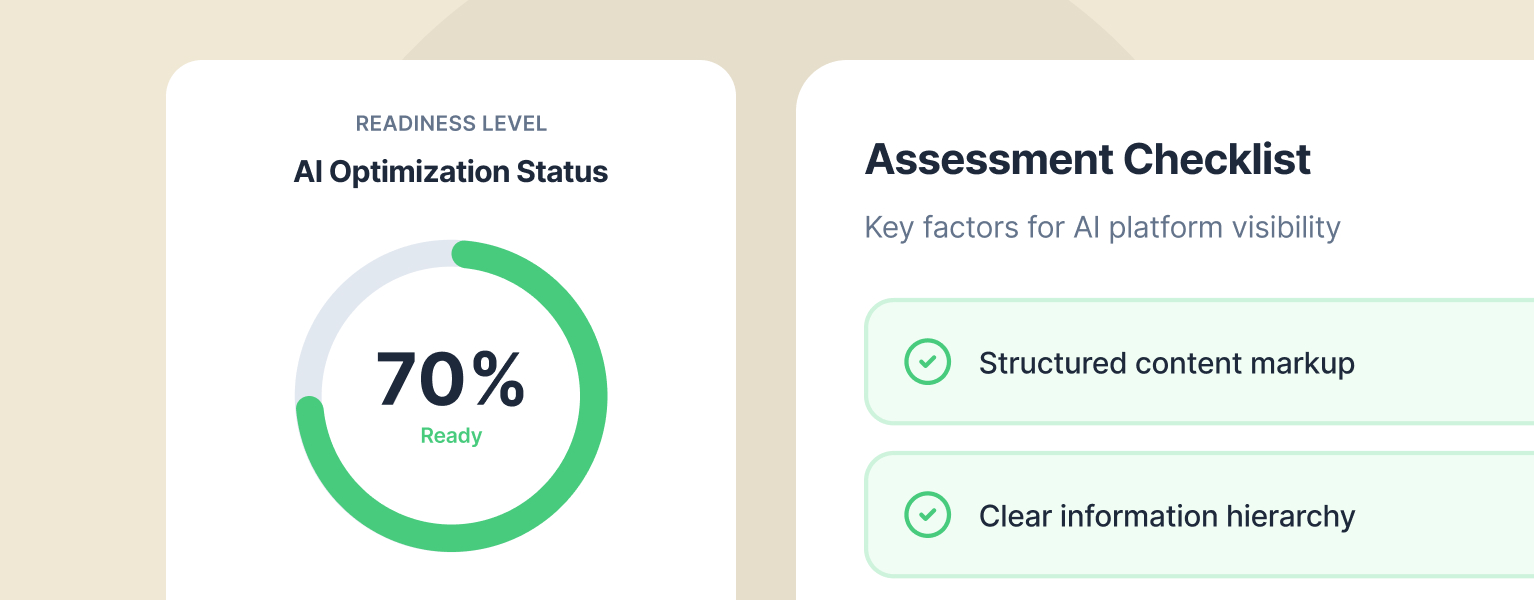Toggle the Structured content markup check icon

927,362
